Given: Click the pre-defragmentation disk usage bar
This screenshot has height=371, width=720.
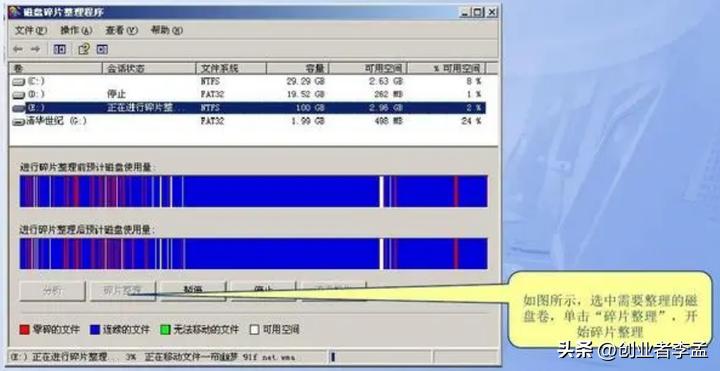Looking at the screenshot, I should [x=253, y=191].
